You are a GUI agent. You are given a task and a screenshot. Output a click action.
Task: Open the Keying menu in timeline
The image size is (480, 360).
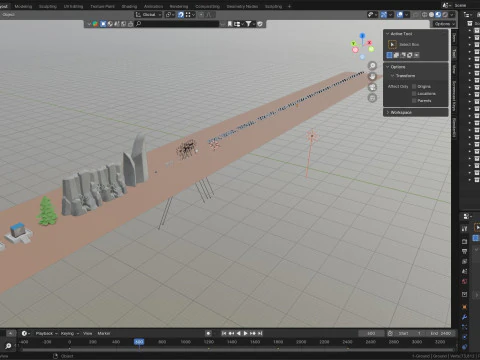pos(70,333)
